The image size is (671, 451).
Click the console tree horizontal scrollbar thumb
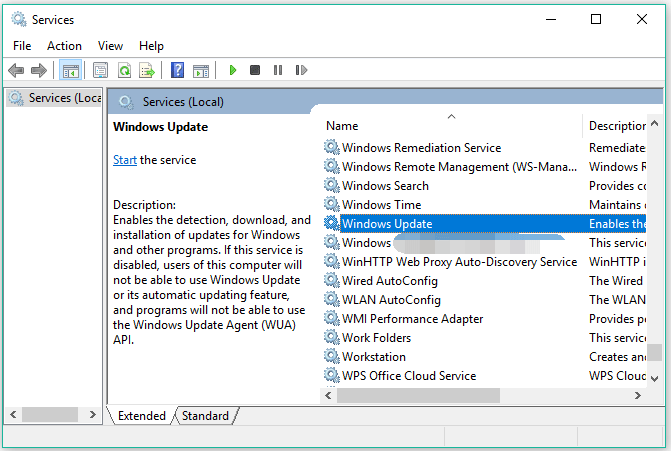coord(50,414)
